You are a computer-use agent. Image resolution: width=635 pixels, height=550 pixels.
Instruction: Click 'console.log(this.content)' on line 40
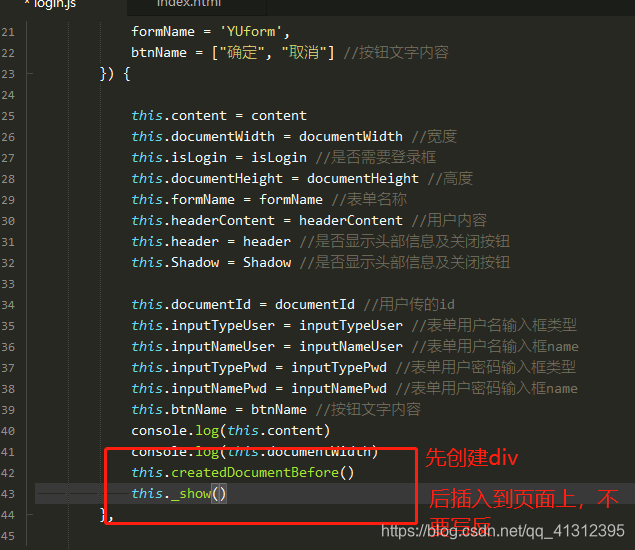[231, 431]
